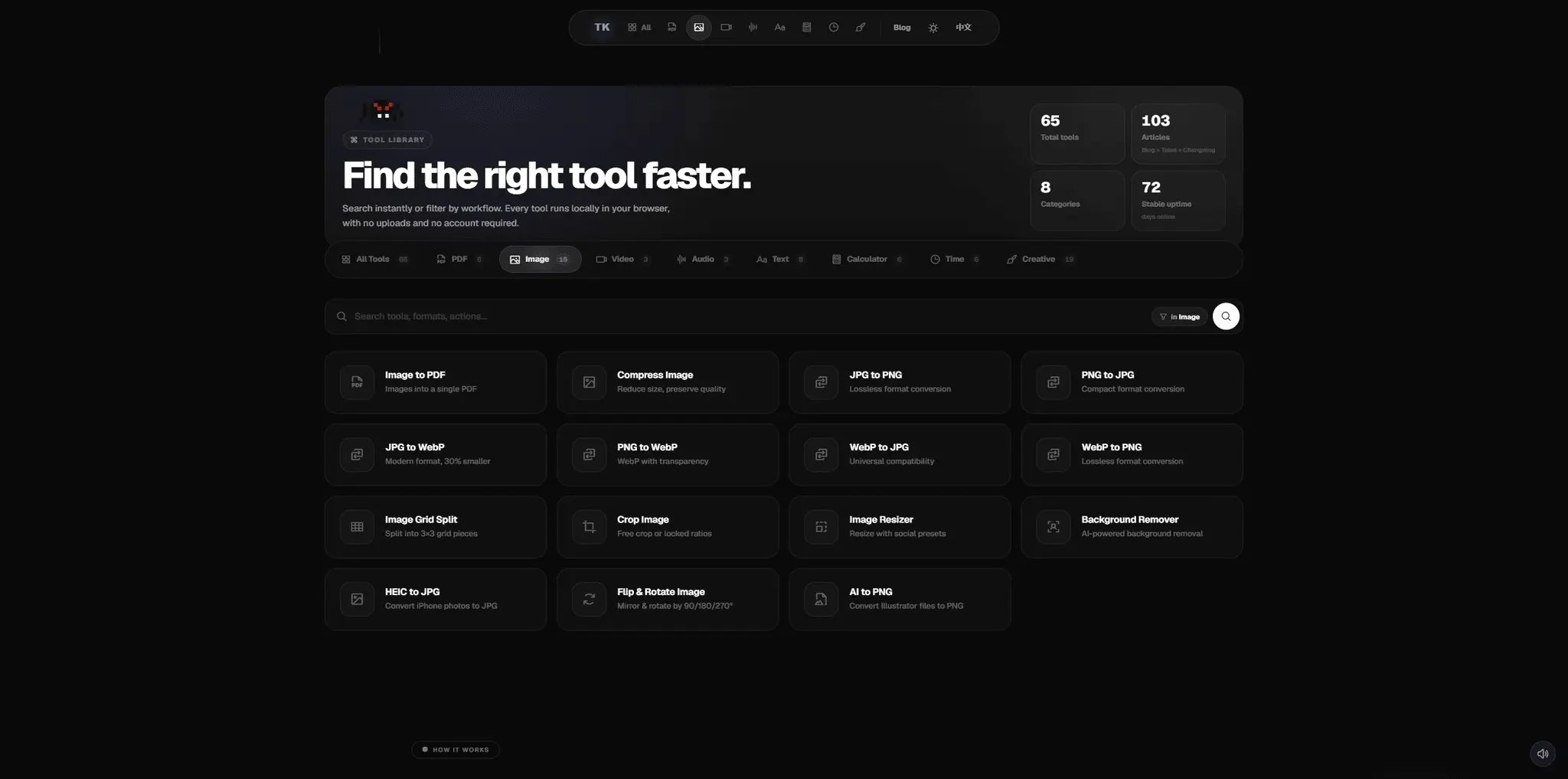Toggle light theme with sun icon
This screenshot has width=1568, height=779.
click(933, 28)
